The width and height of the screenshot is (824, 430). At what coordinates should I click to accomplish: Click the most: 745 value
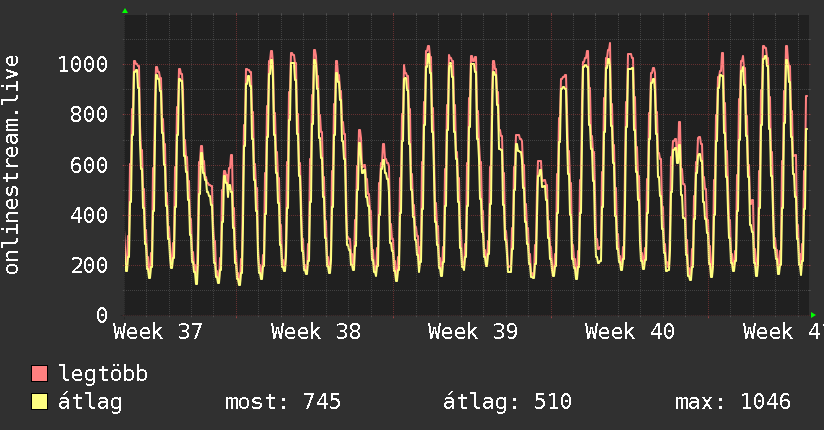283,402
